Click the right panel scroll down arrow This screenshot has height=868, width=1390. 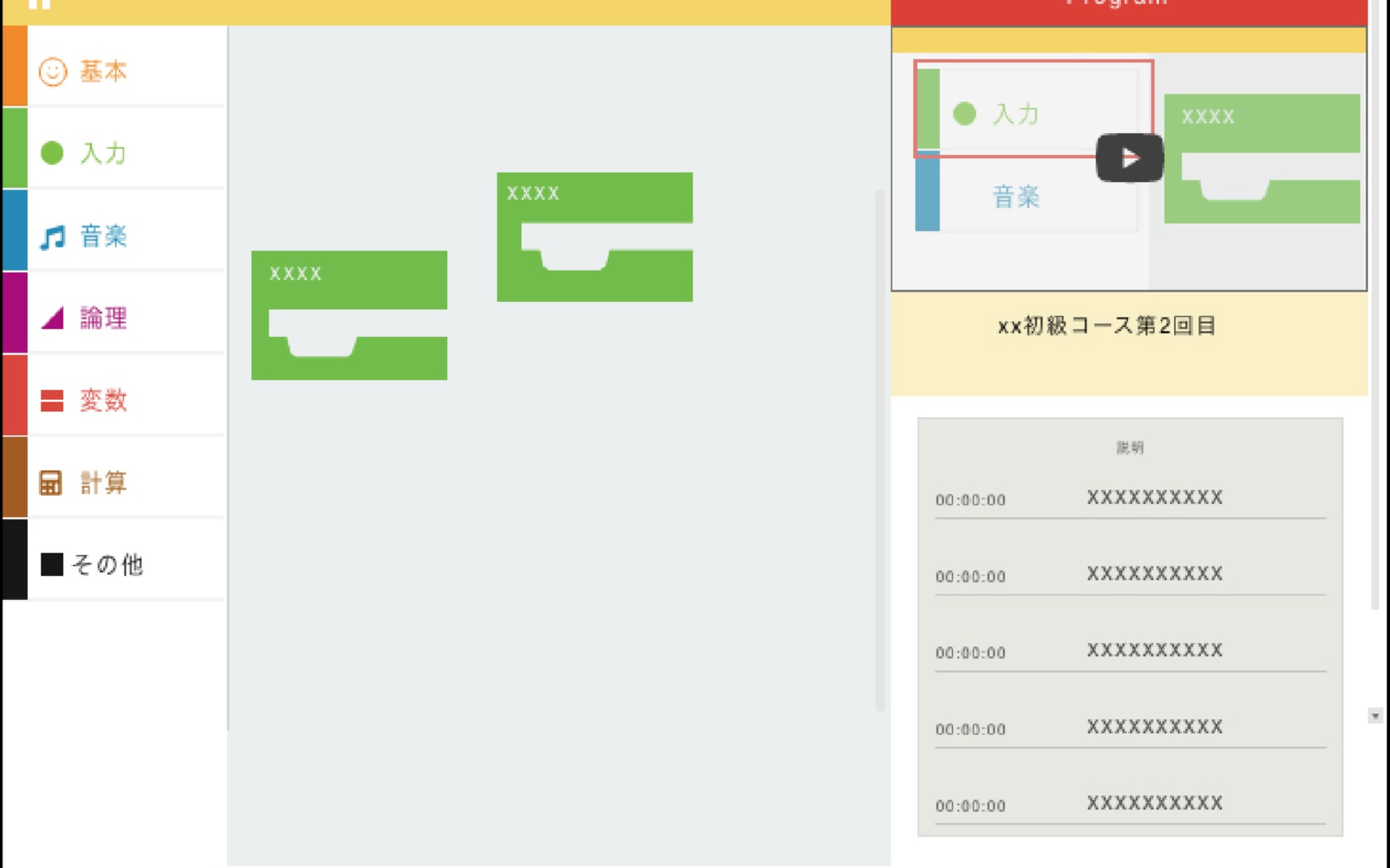click(x=1375, y=716)
